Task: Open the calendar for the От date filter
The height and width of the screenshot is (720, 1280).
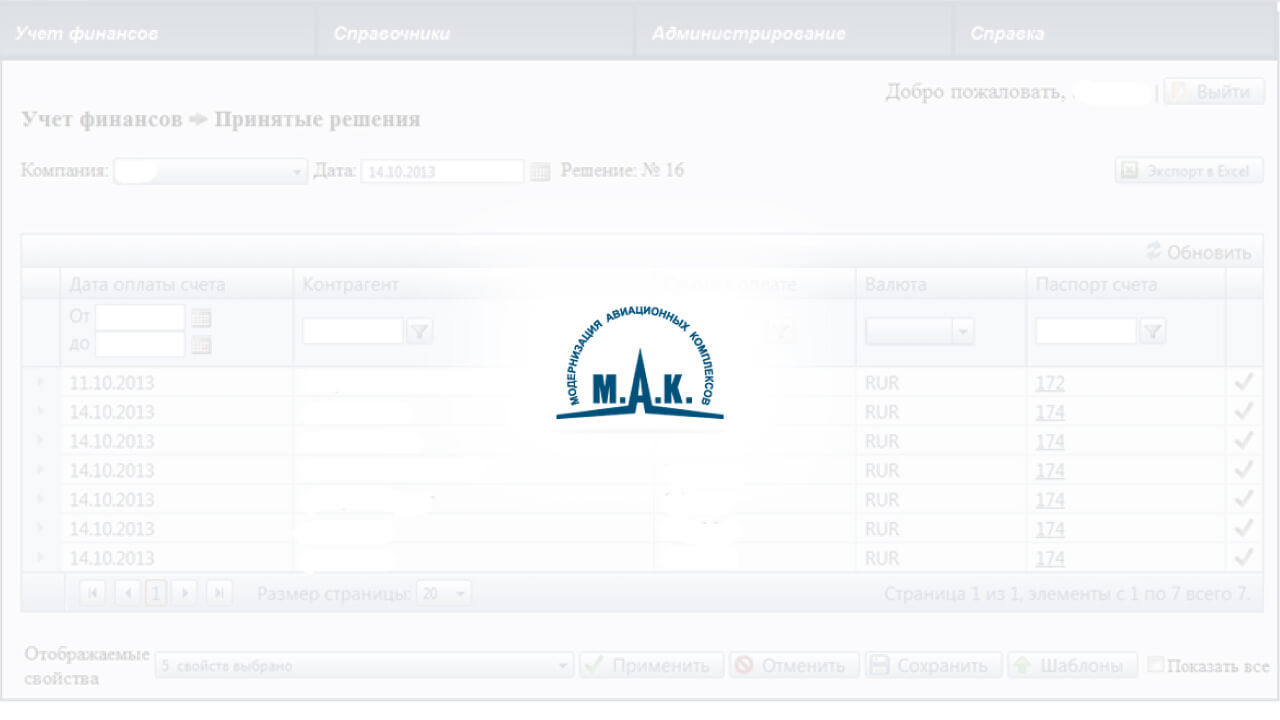Action: [201, 318]
